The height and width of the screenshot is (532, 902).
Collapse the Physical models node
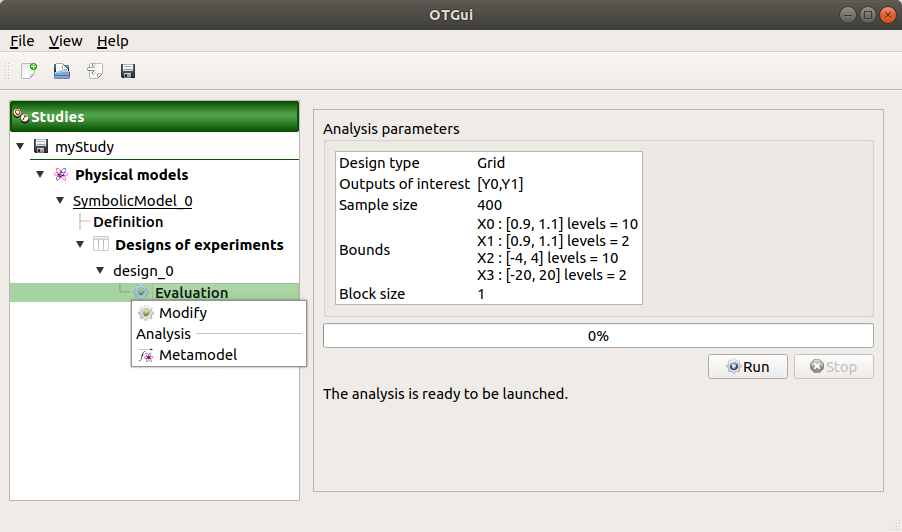[x=40, y=175]
